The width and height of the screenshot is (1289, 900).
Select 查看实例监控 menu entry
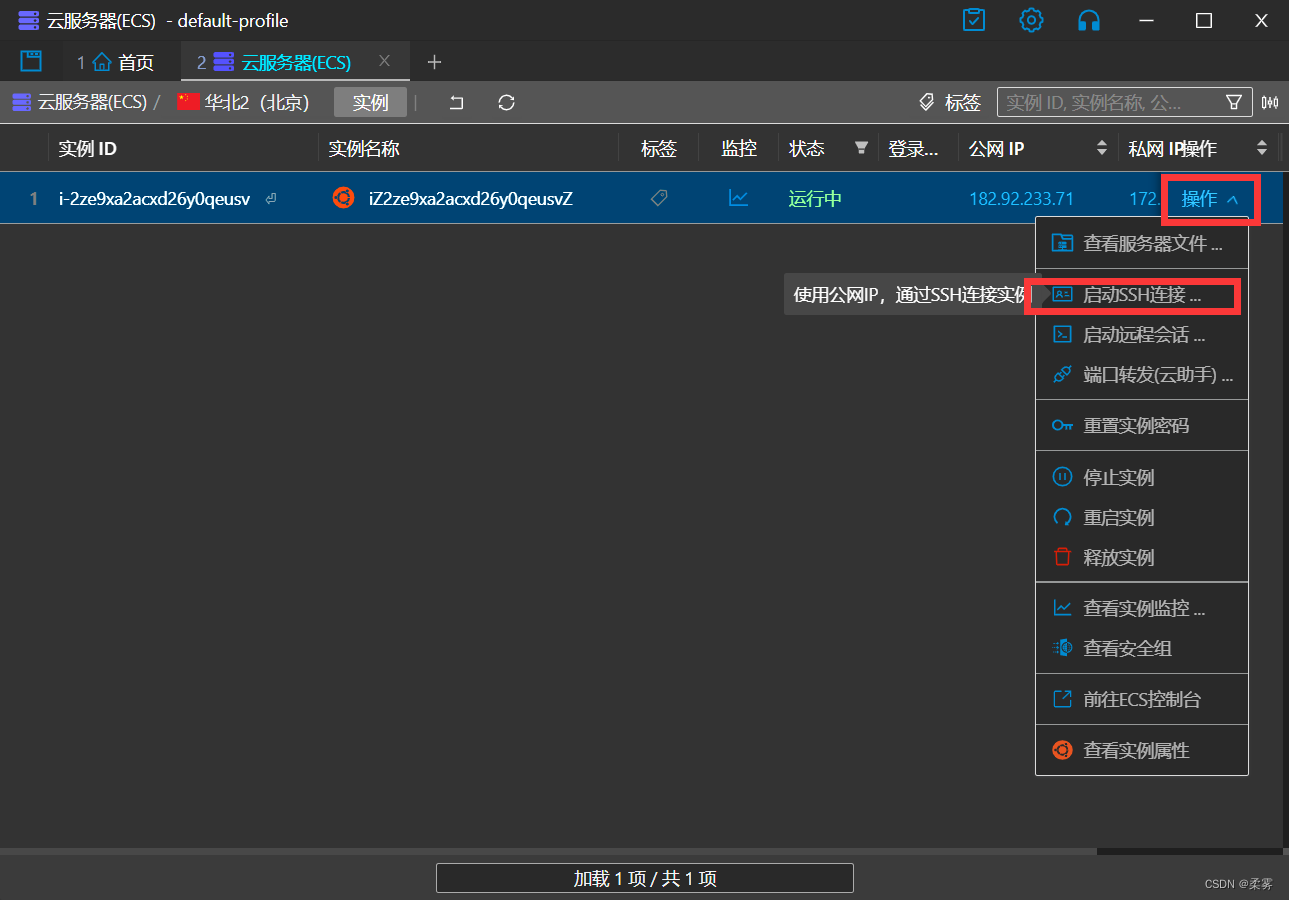pyautogui.click(x=1142, y=608)
